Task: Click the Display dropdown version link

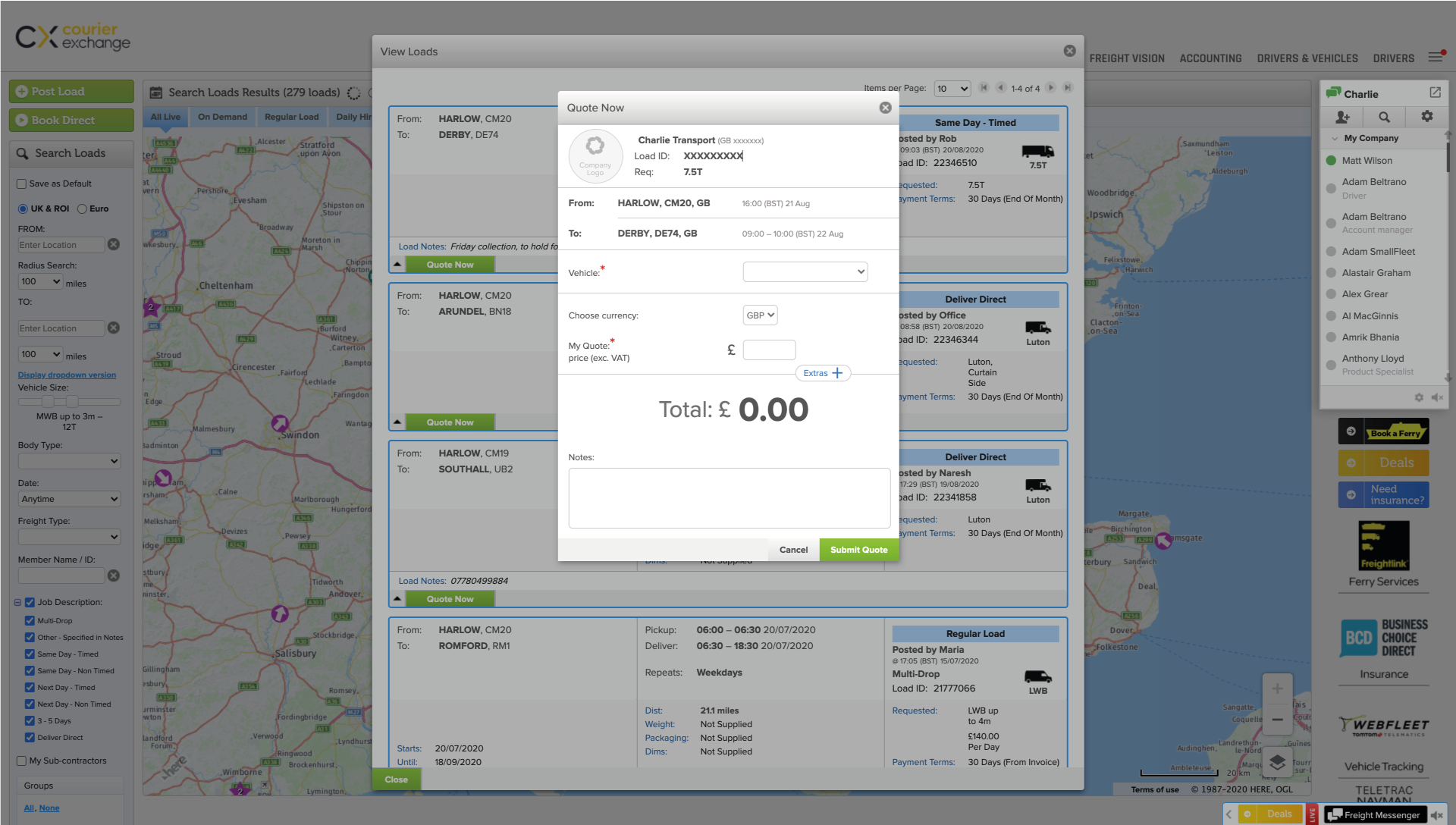Action: pos(67,375)
